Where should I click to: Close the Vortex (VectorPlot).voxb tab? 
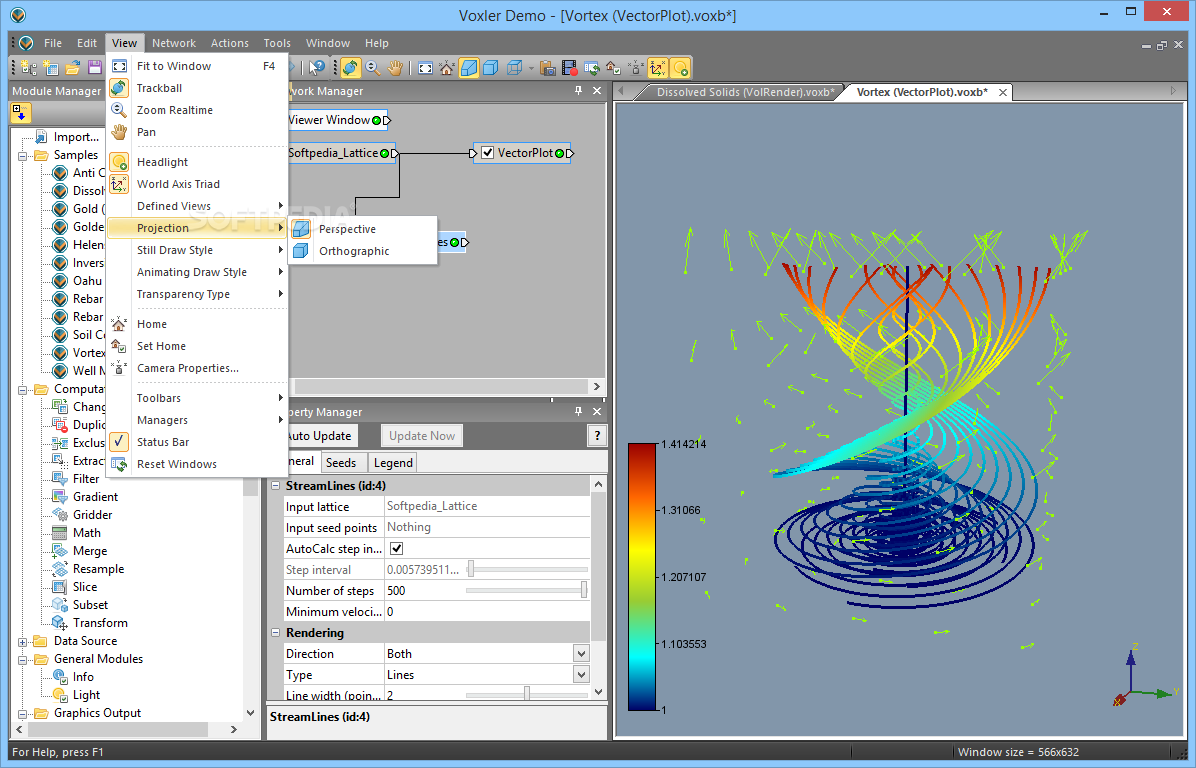[x=1003, y=92]
